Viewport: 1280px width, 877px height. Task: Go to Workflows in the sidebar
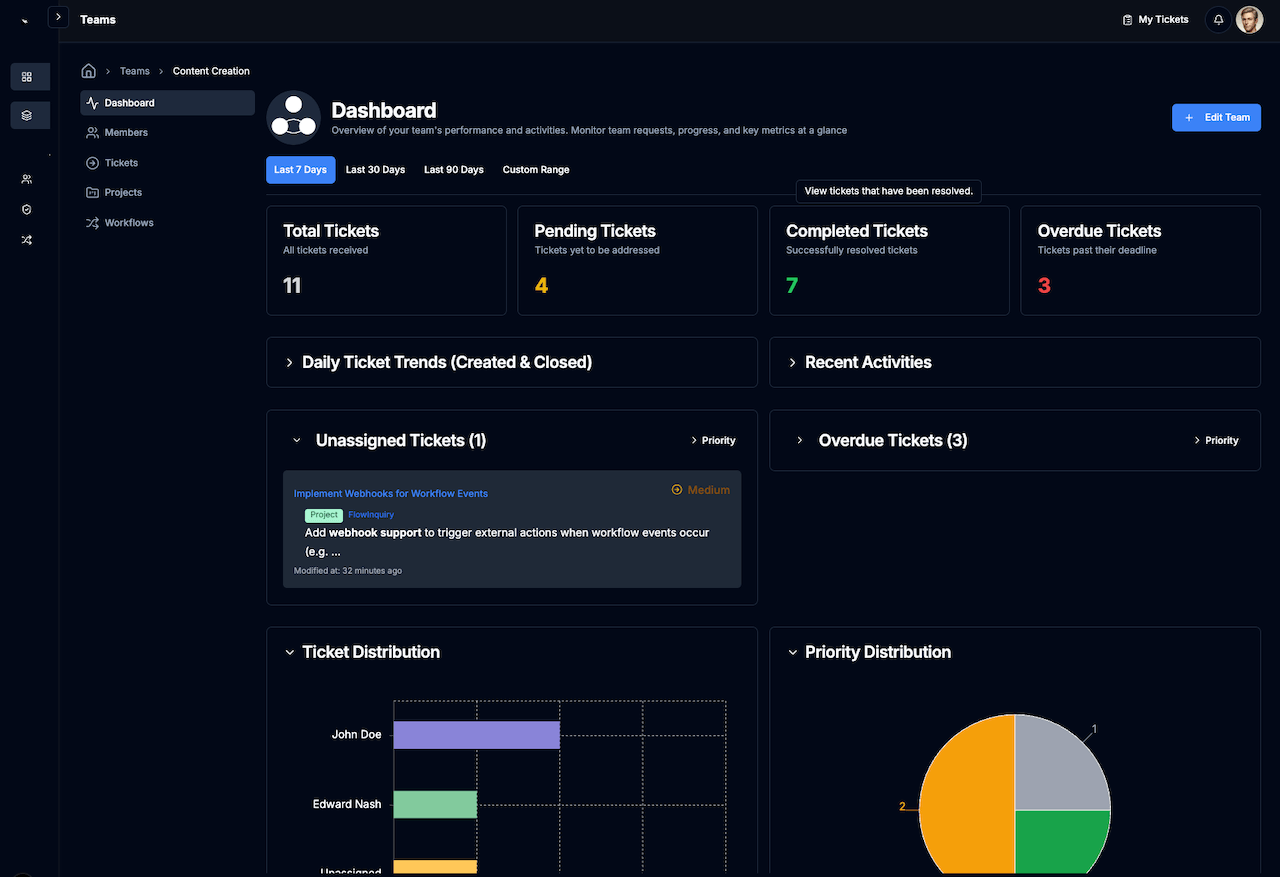point(129,223)
